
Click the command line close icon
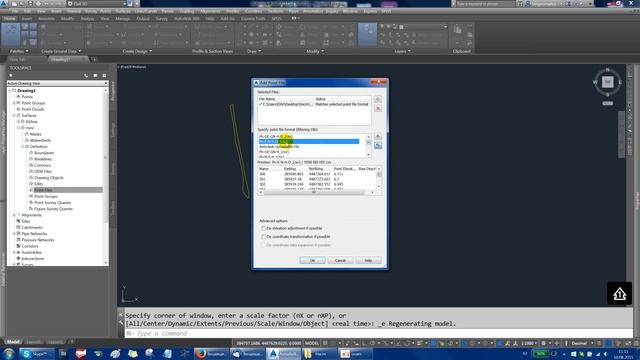click(121, 315)
